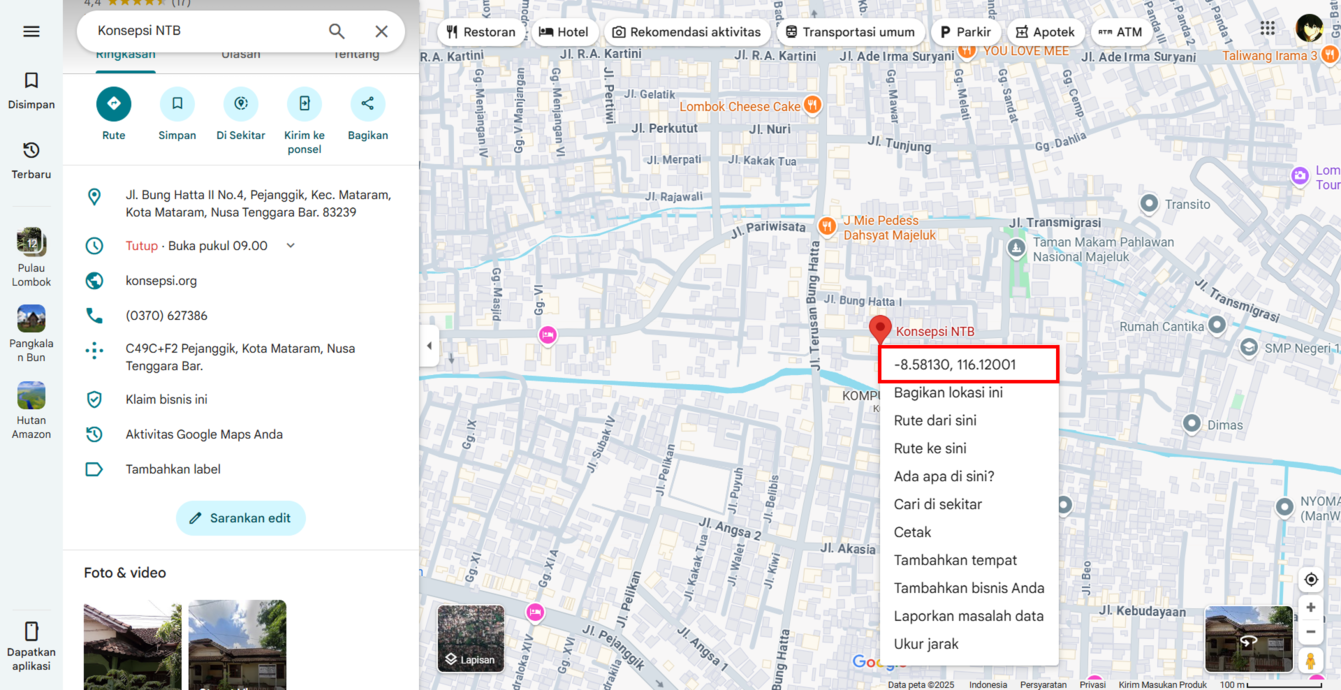This screenshot has height=690, width=1341.
Task: Click the Transito place marker
Action: coord(1149,204)
